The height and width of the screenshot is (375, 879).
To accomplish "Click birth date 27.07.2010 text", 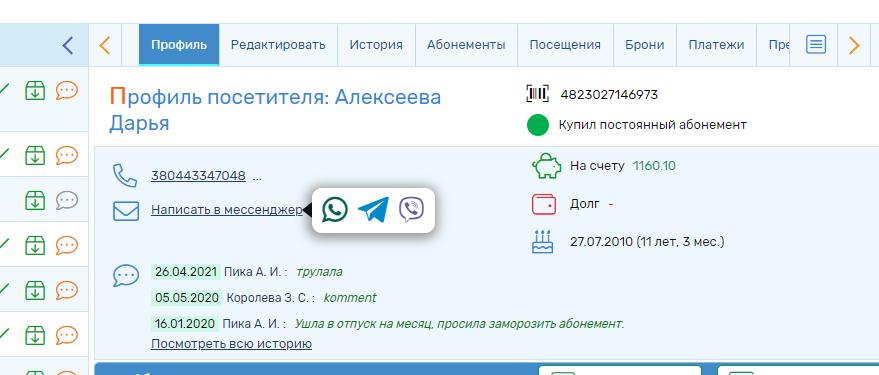I will click(647, 242).
